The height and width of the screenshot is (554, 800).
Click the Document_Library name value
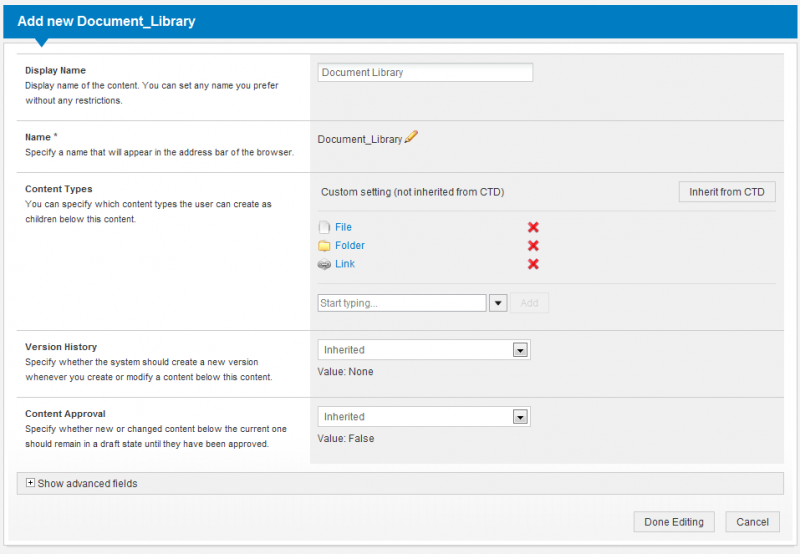(360, 139)
